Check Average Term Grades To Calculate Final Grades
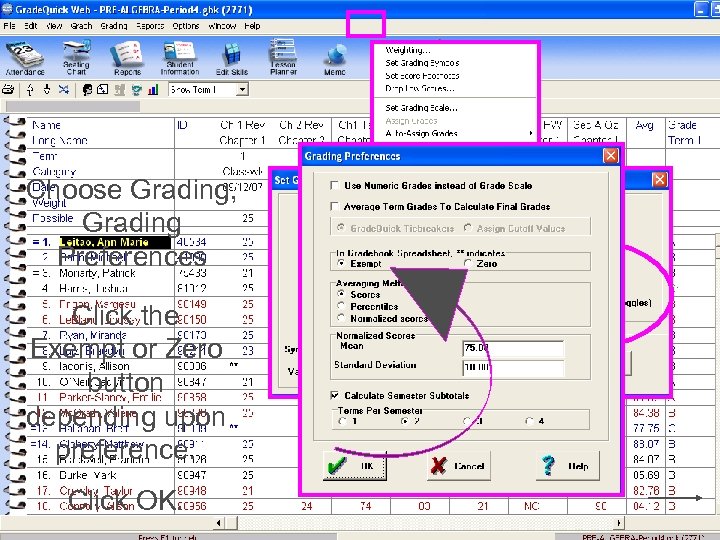This screenshot has width=720, height=540. 335,207
